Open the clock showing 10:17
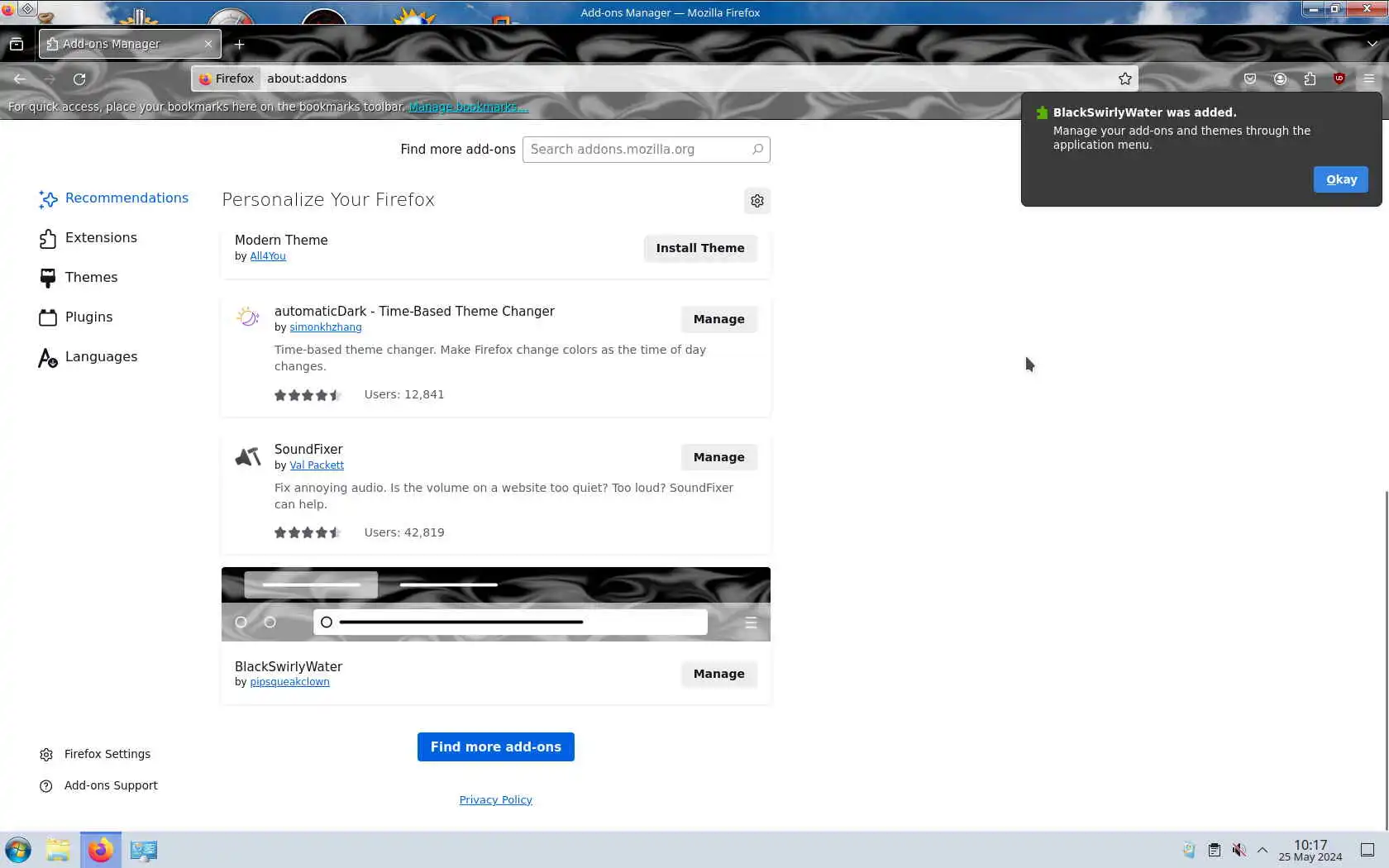This screenshot has width=1389, height=868. [x=1310, y=850]
